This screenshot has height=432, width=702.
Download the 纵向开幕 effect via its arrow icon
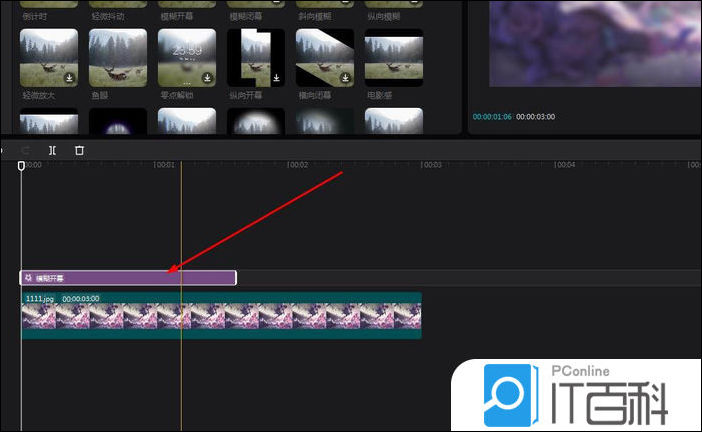[x=276, y=78]
